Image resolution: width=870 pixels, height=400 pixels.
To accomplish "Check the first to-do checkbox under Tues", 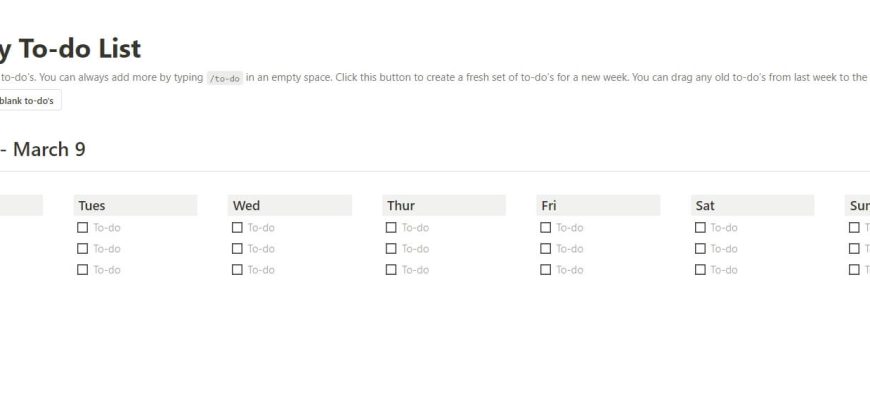I will click(82, 227).
